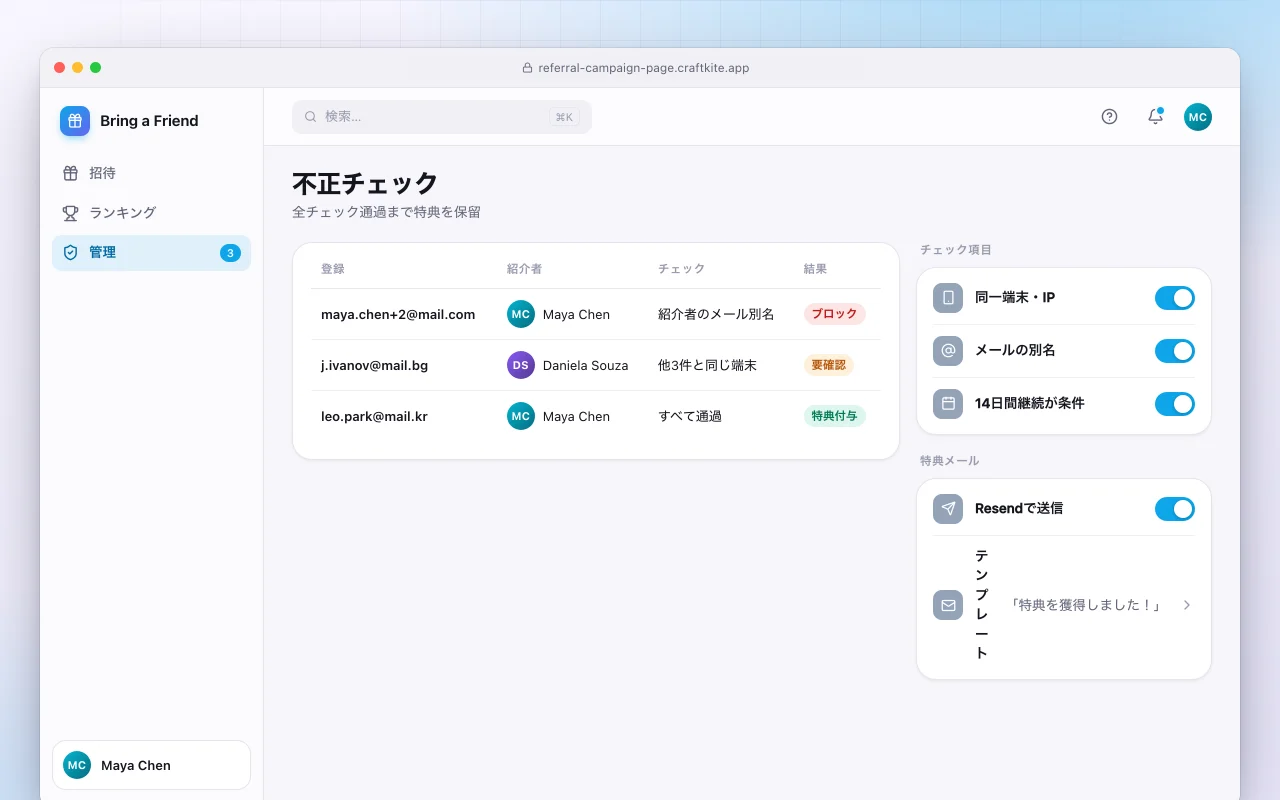This screenshot has height=800, width=1280.
Task: Turn off 14日間継続が条件 switch
Action: (1175, 404)
